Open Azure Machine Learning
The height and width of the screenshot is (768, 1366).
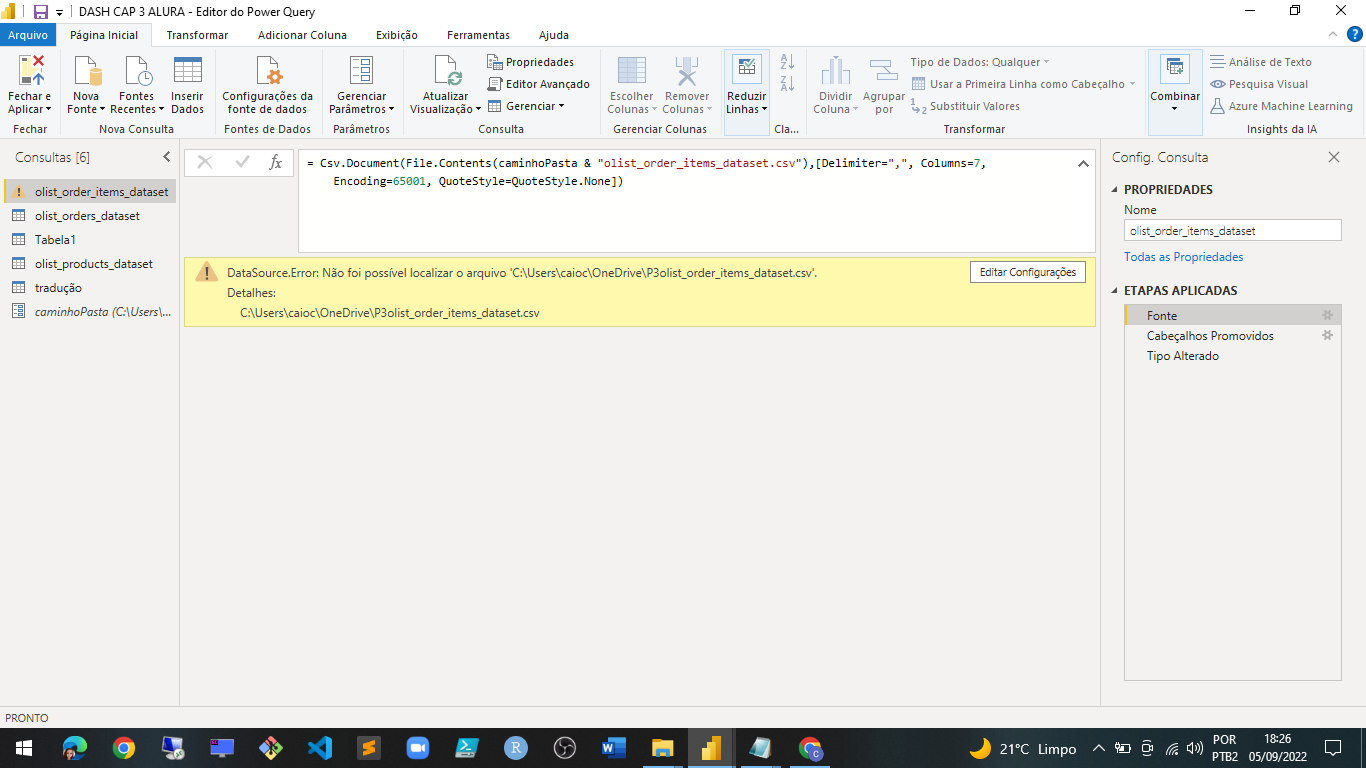(x=1281, y=106)
